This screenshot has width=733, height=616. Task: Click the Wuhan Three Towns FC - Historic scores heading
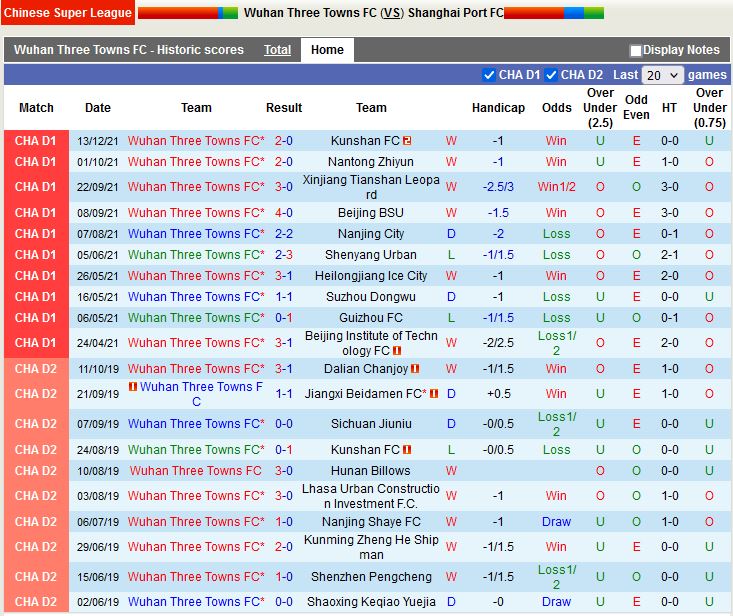(129, 50)
